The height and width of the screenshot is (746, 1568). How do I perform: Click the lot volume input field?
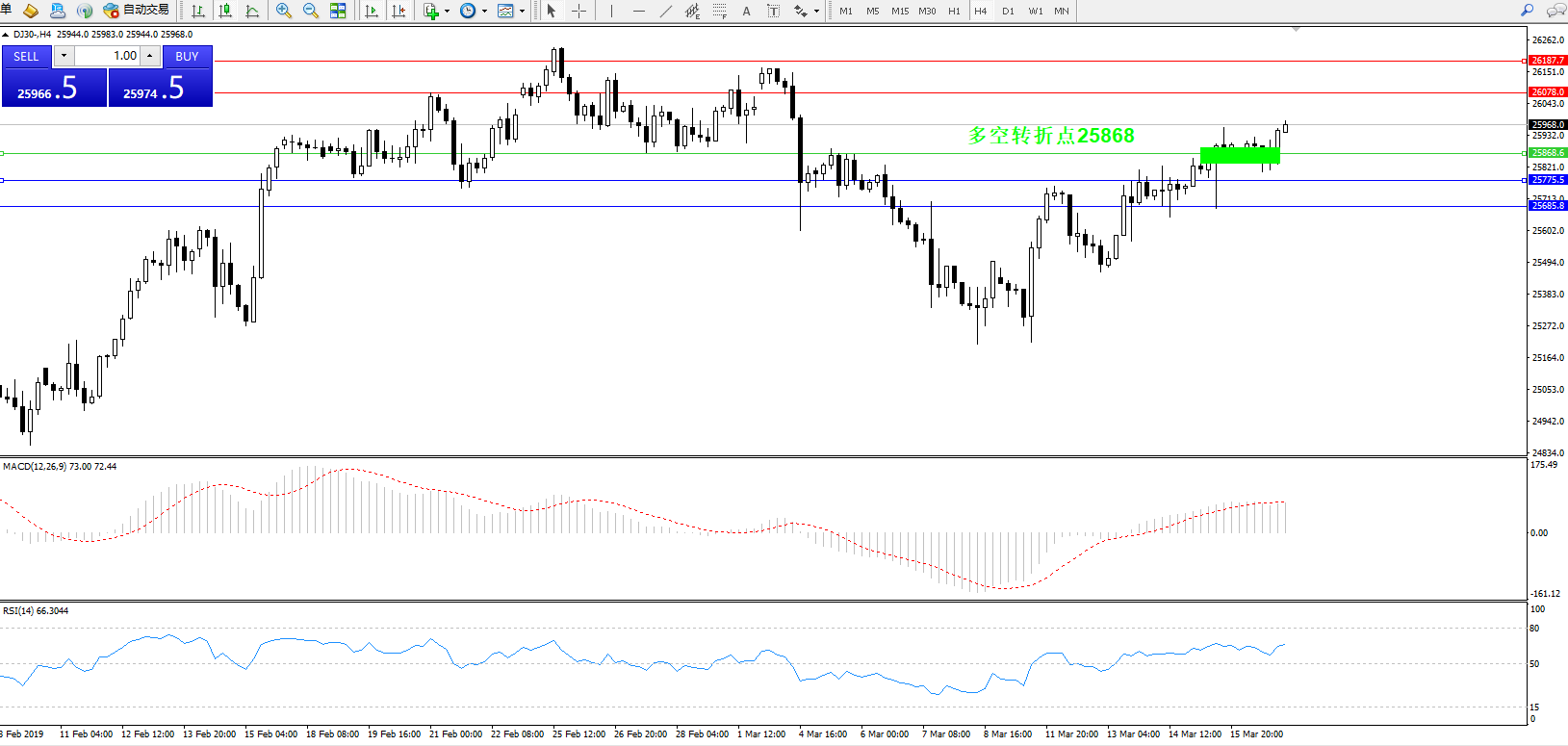[108, 56]
